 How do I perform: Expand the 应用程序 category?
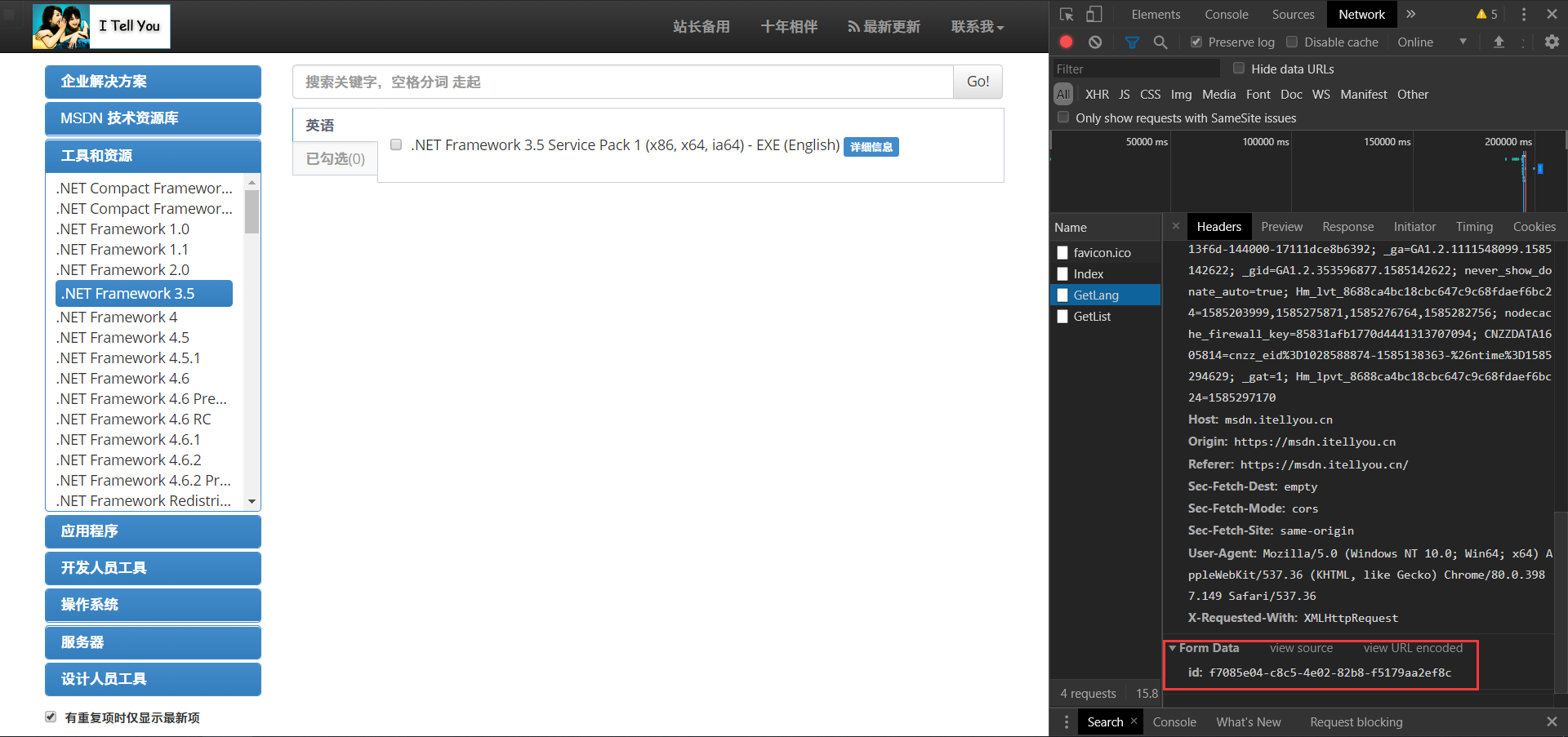tap(153, 531)
